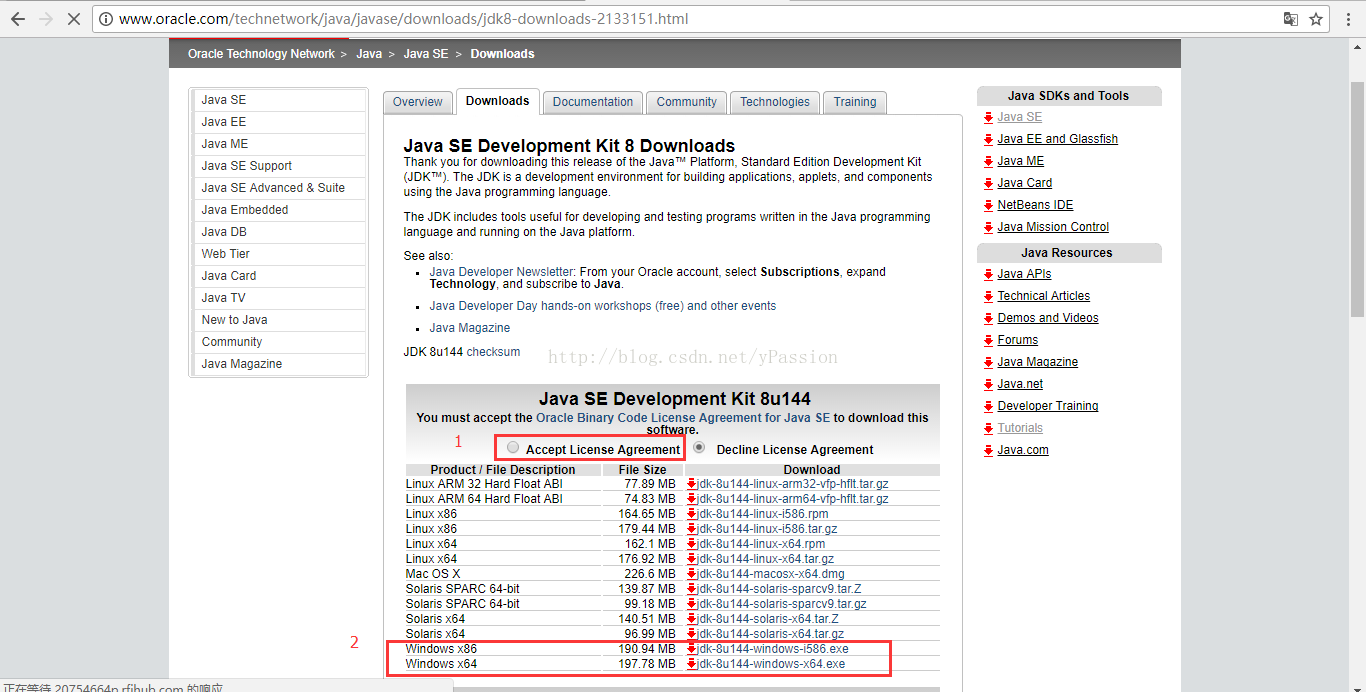Open Java DB in the left sidebar

click(x=279, y=232)
